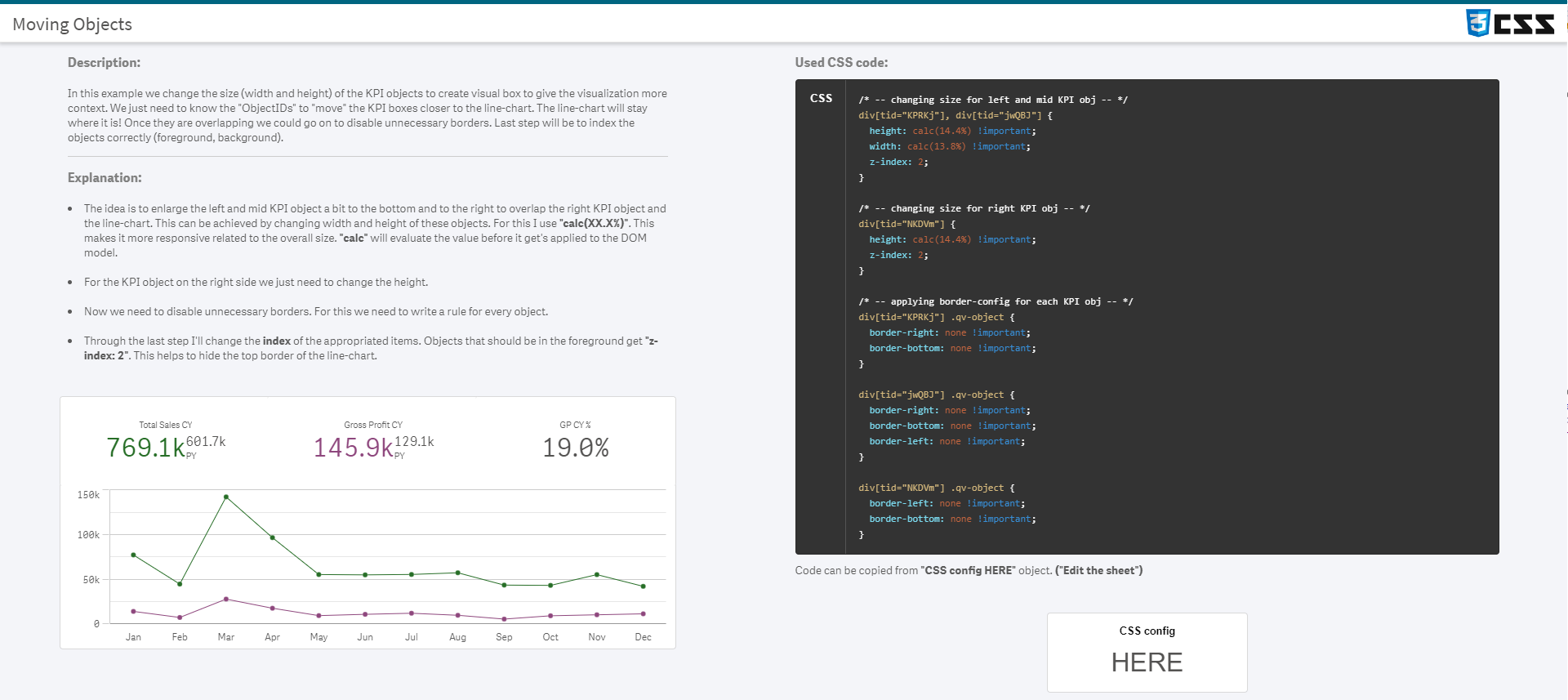Click the 129.1k previous-year profit value
1568x700 pixels.
pyautogui.click(x=414, y=441)
